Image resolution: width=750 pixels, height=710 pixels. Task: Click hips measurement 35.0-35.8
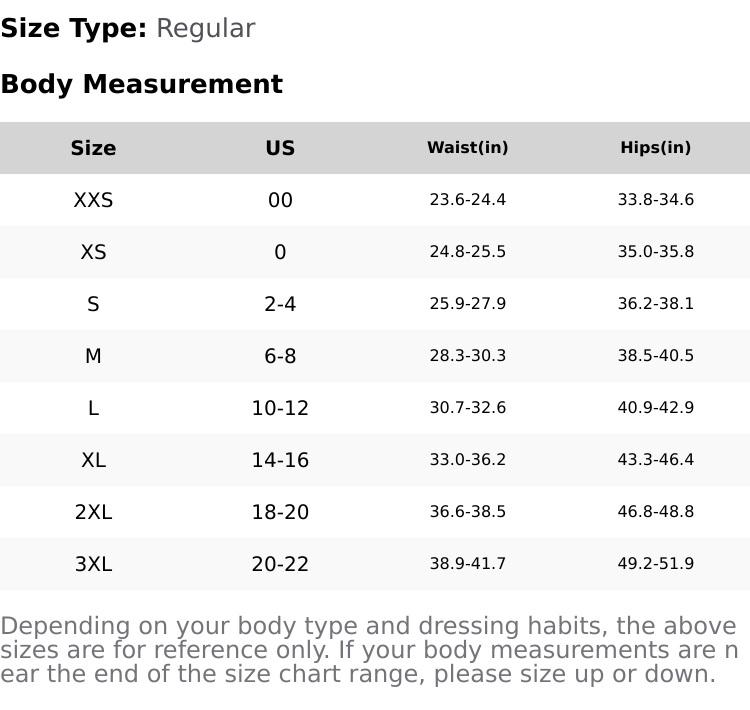(655, 252)
